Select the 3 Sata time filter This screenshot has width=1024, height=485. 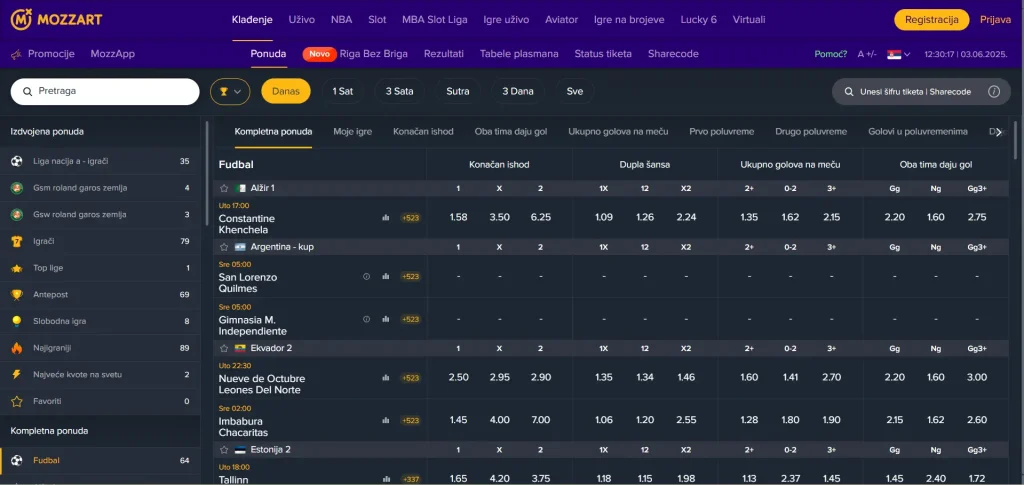pyautogui.click(x=399, y=91)
